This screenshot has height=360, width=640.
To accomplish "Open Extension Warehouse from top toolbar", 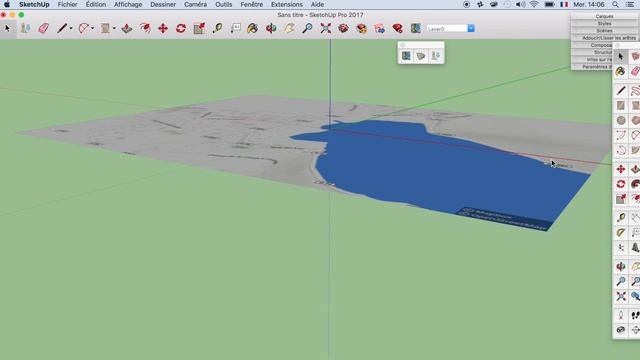I will (x=362, y=28).
